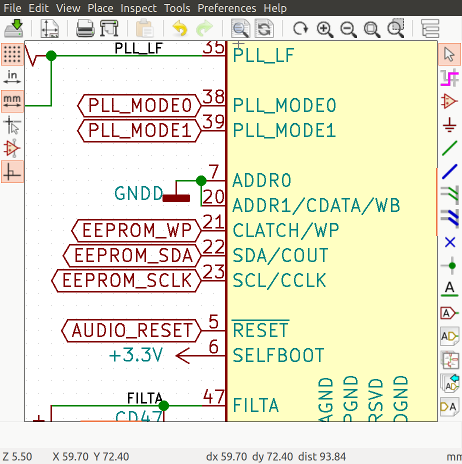This screenshot has height=464, width=462.
Task: Toggle hidden pins display
Action: 12,148
